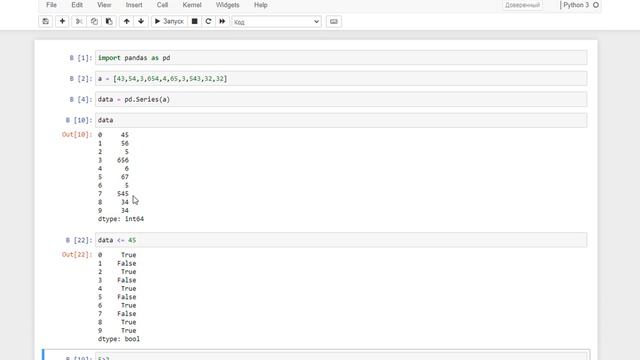Click value 656 in Out[10]
The width and height of the screenshot is (640, 360).
click(123, 160)
